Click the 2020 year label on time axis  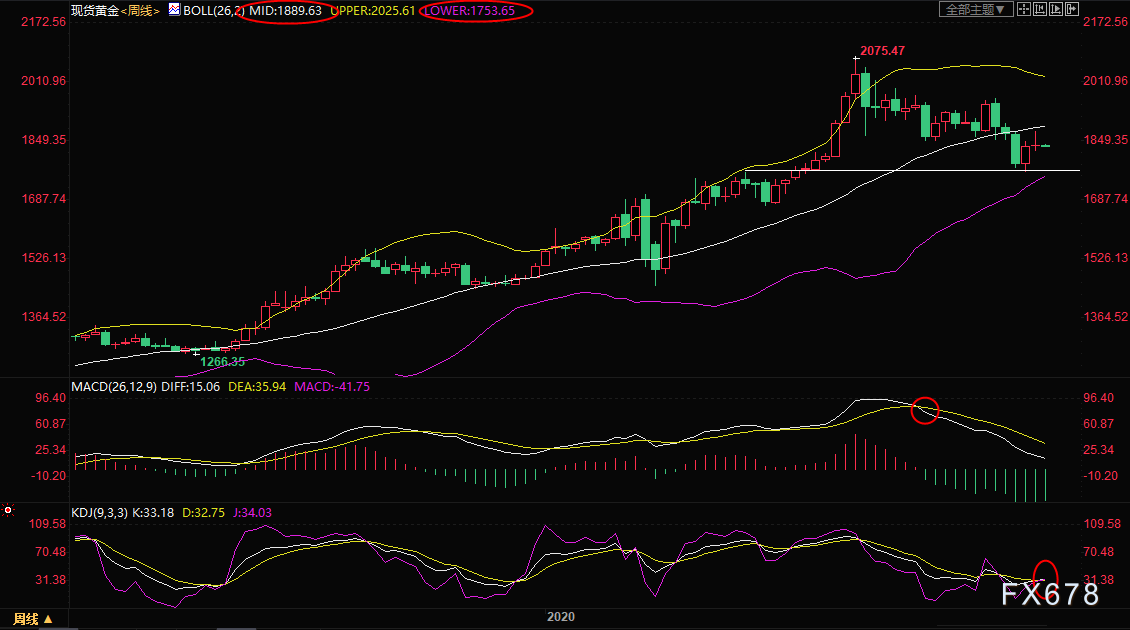[x=561, y=617]
